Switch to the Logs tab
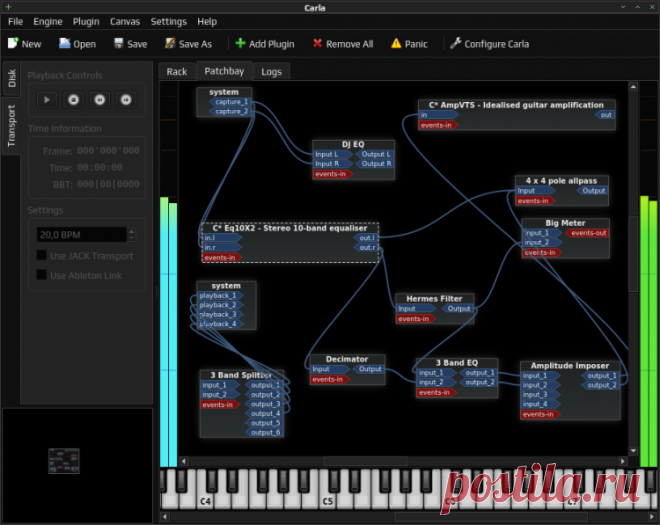Viewport: 660px width, 525px height. [x=271, y=72]
